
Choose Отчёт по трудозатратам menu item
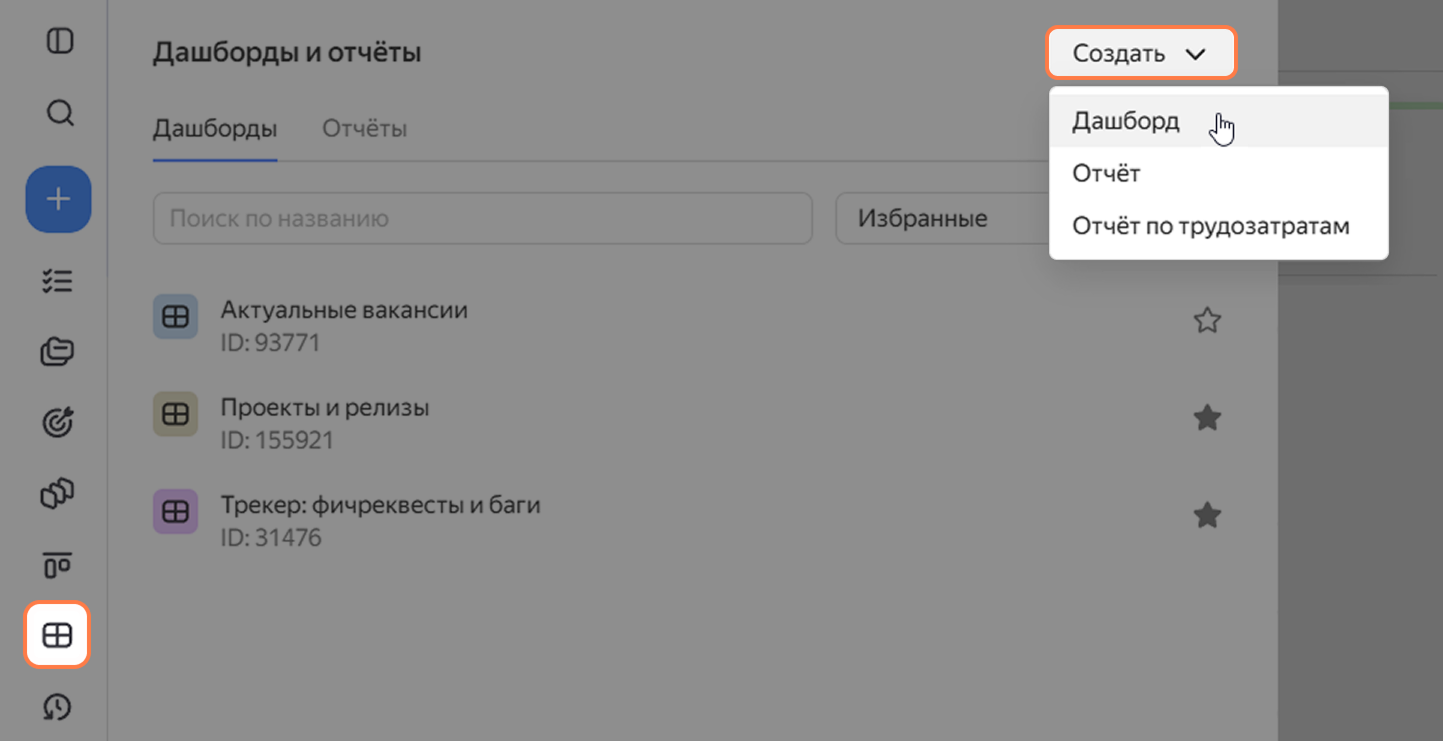coord(1218,225)
